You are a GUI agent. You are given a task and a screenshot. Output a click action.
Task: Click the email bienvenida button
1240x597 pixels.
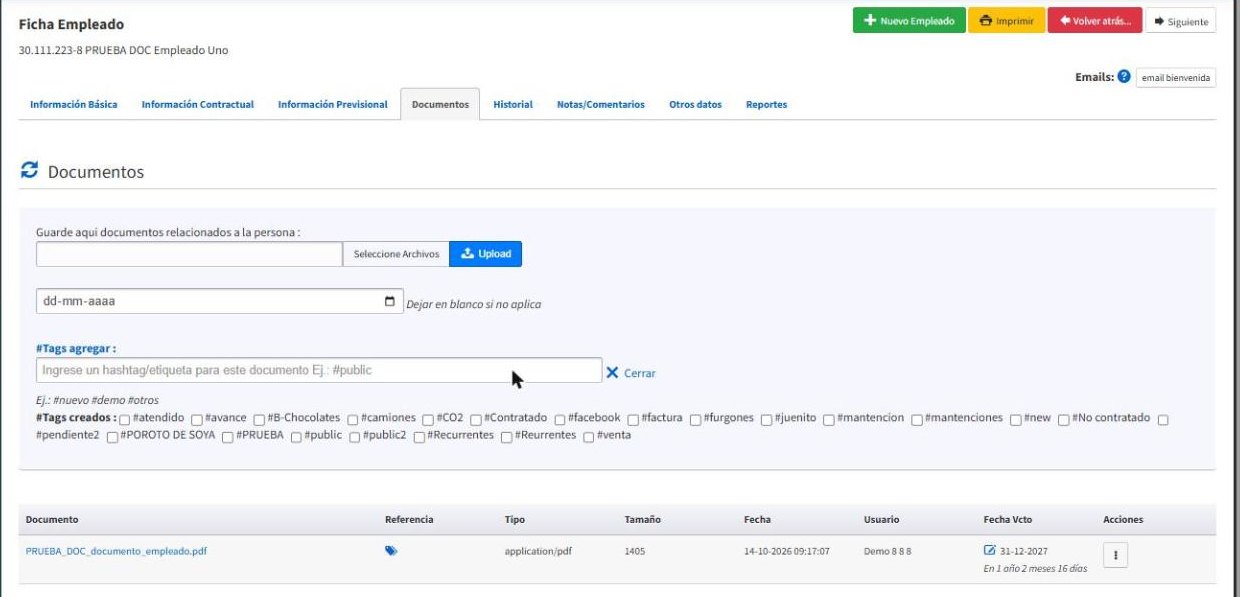click(1176, 77)
